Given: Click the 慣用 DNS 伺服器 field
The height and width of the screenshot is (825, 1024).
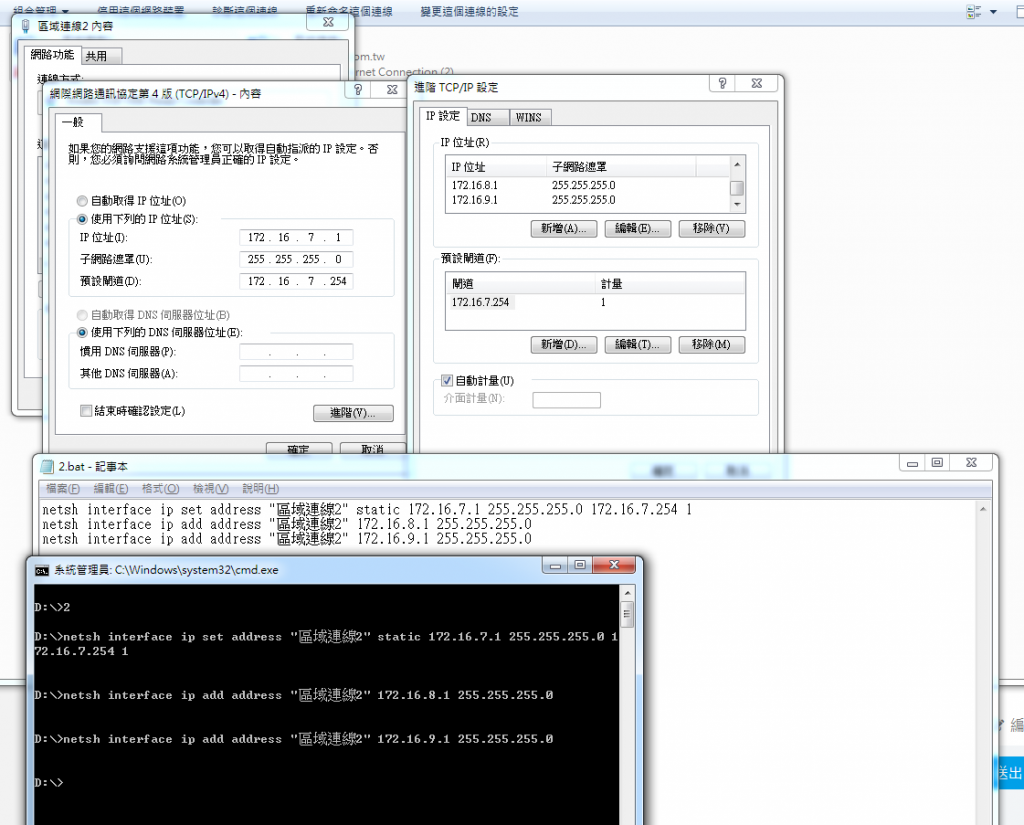Looking at the screenshot, I should [296, 352].
